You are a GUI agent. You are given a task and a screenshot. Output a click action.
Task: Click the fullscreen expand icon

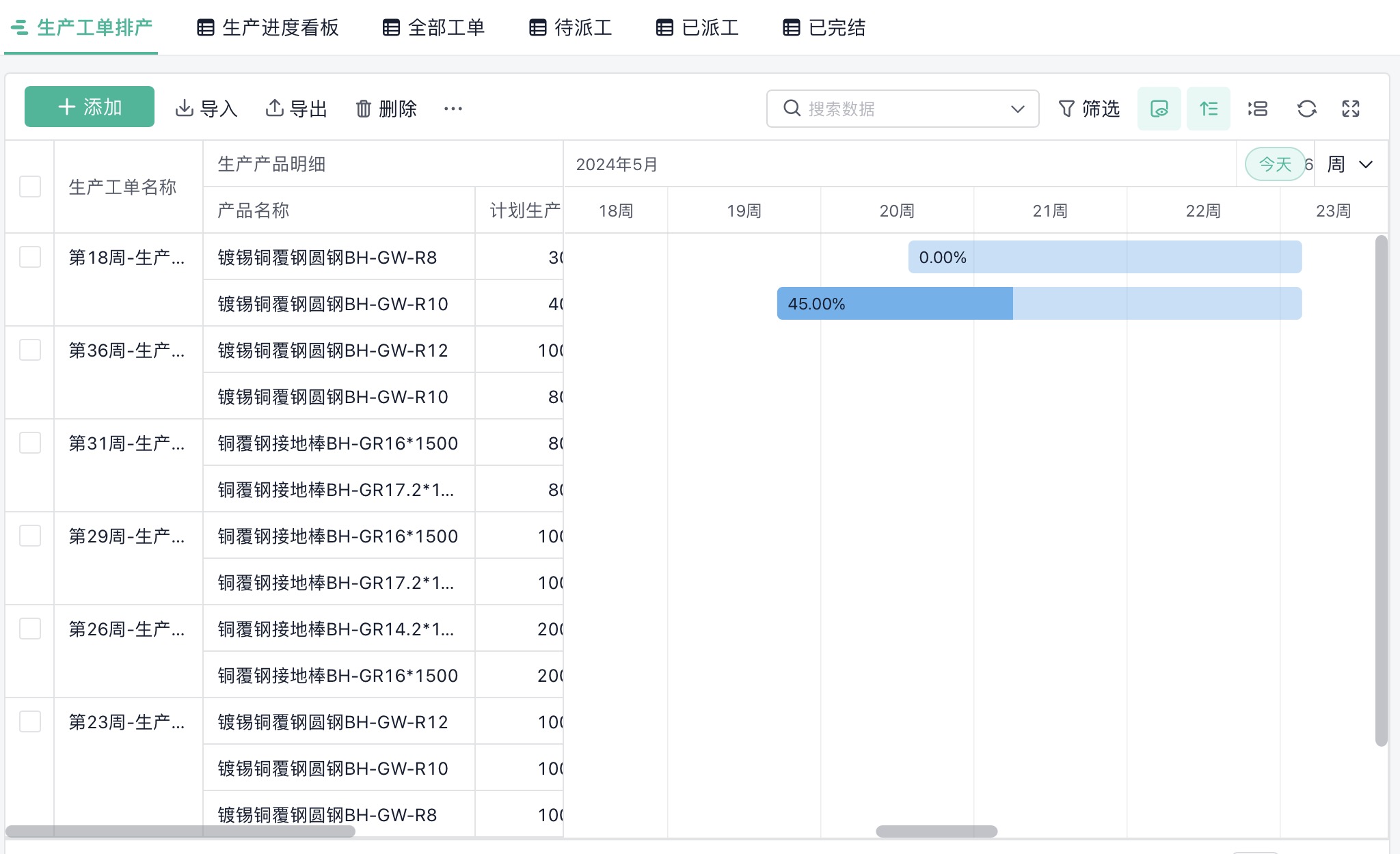[1350, 109]
